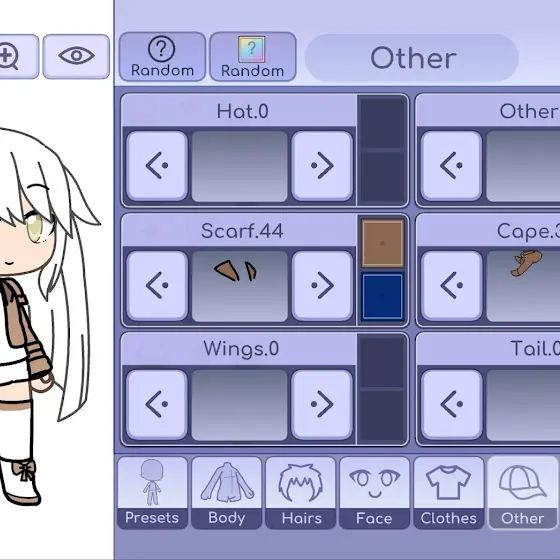Pick the brown Scarf color swatch
The height and width of the screenshot is (560, 560).
point(382,243)
